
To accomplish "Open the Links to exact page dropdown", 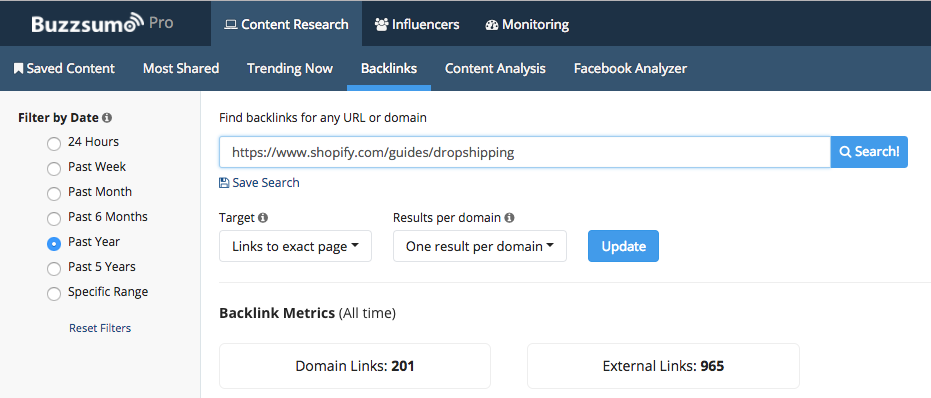I will [295, 246].
